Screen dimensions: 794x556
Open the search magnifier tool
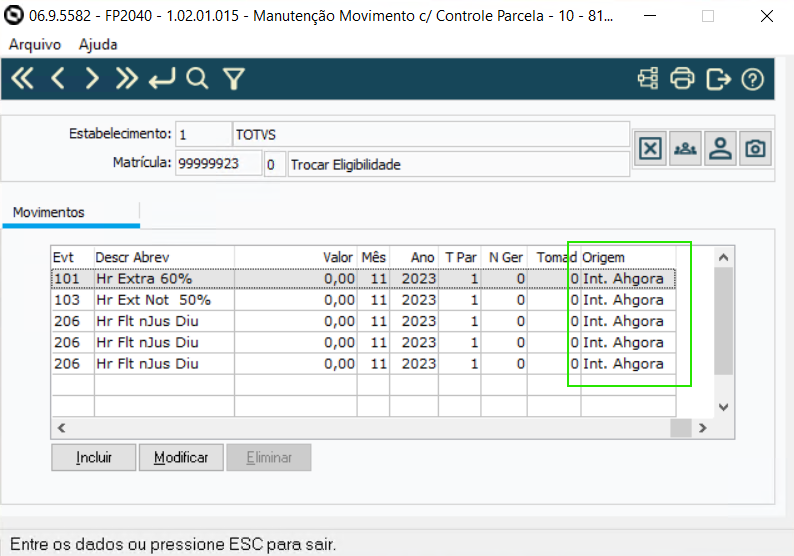tap(197, 78)
